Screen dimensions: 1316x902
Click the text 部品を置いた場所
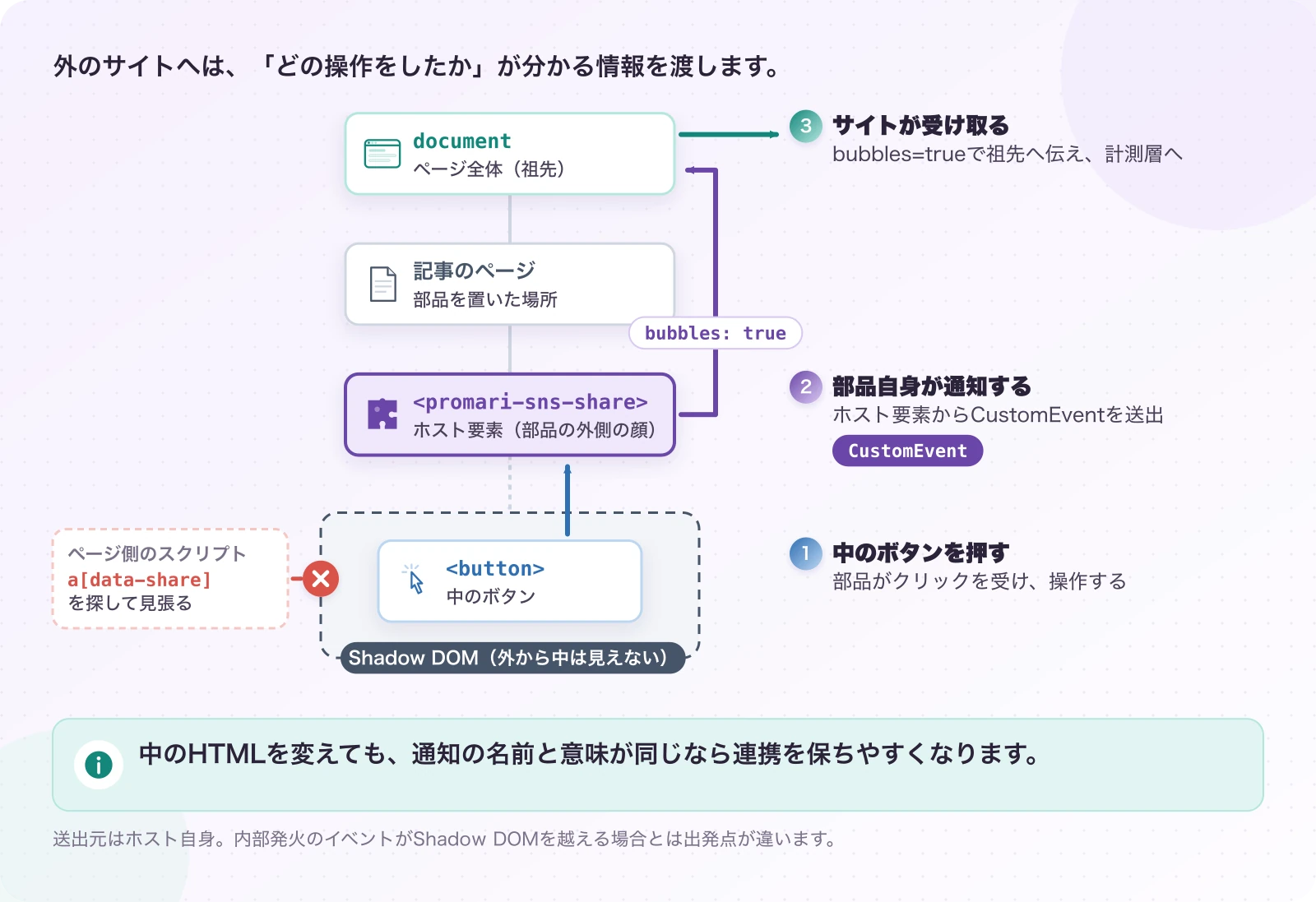click(485, 299)
